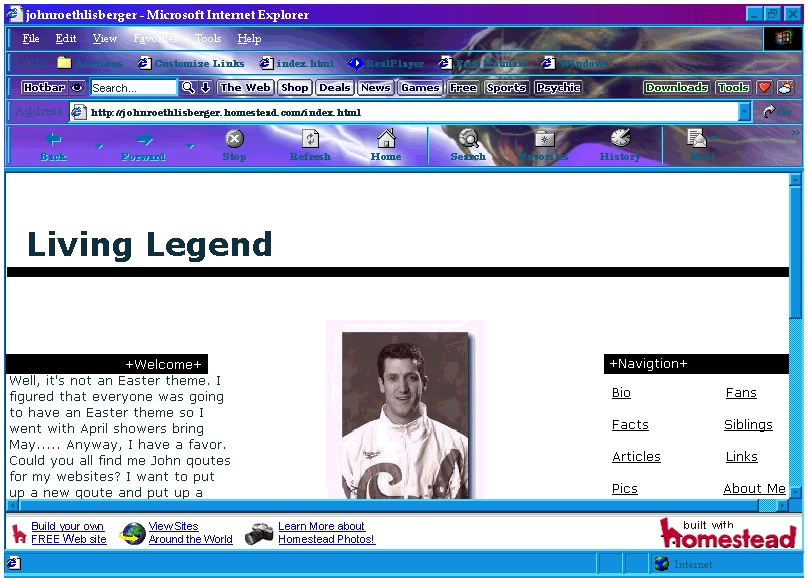Open the folder in the Links bar
Screen dimensions: 808x578
pos(90,63)
